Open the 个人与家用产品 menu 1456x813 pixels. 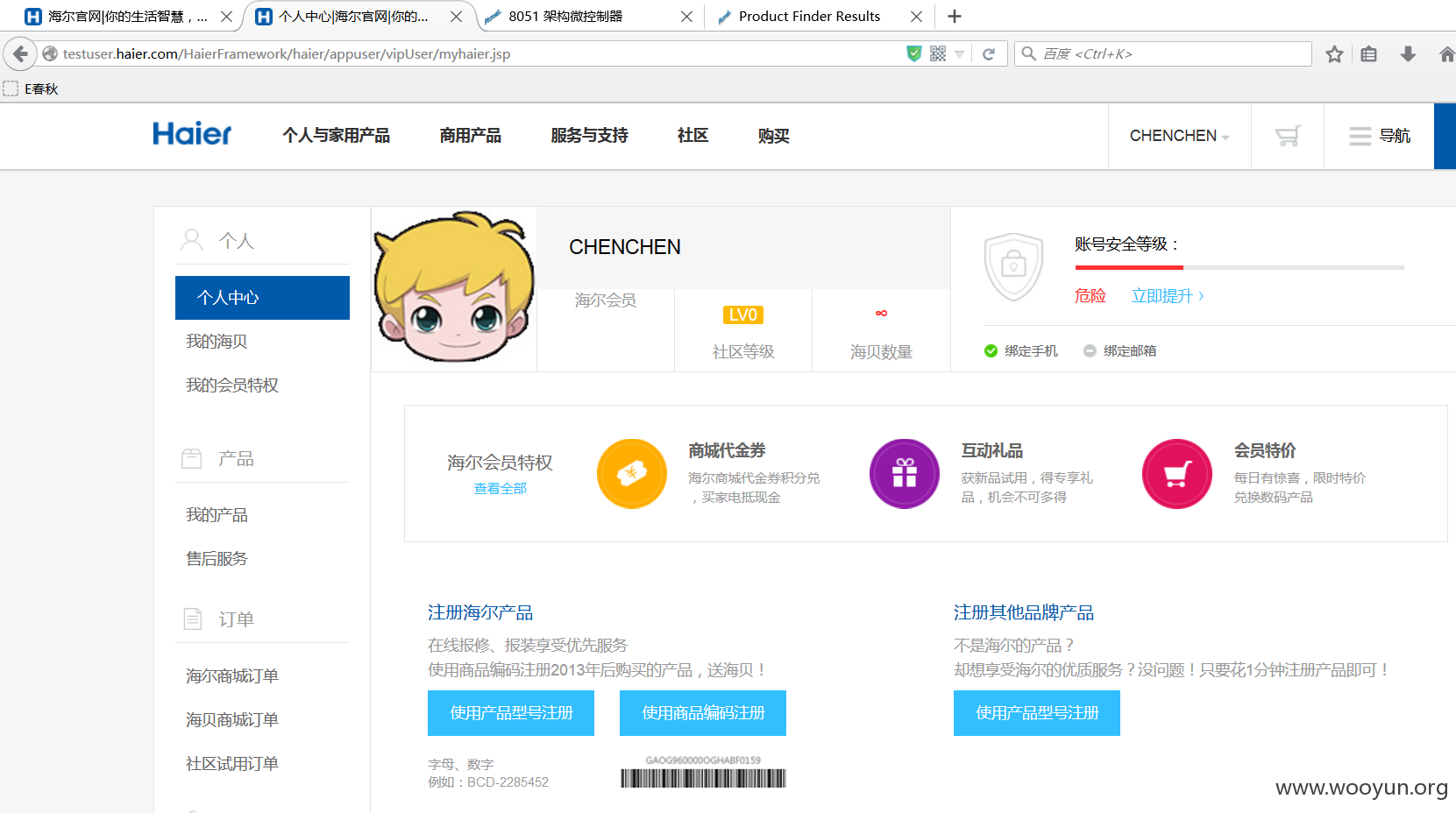pyautogui.click(x=336, y=136)
